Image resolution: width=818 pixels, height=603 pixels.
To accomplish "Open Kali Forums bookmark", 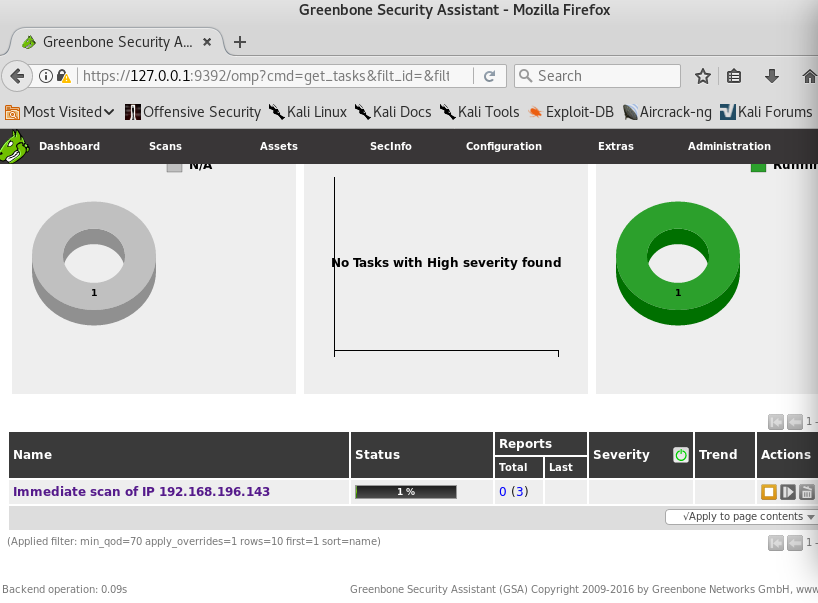I will (x=766, y=112).
